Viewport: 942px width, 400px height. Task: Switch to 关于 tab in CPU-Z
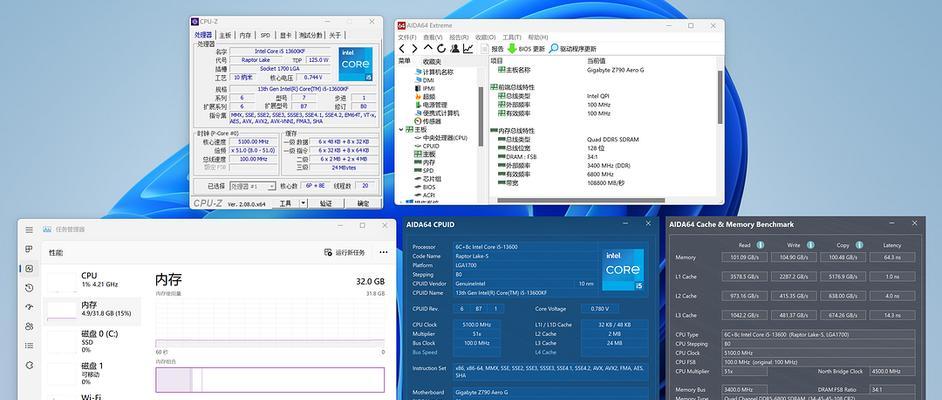[x=335, y=35]
